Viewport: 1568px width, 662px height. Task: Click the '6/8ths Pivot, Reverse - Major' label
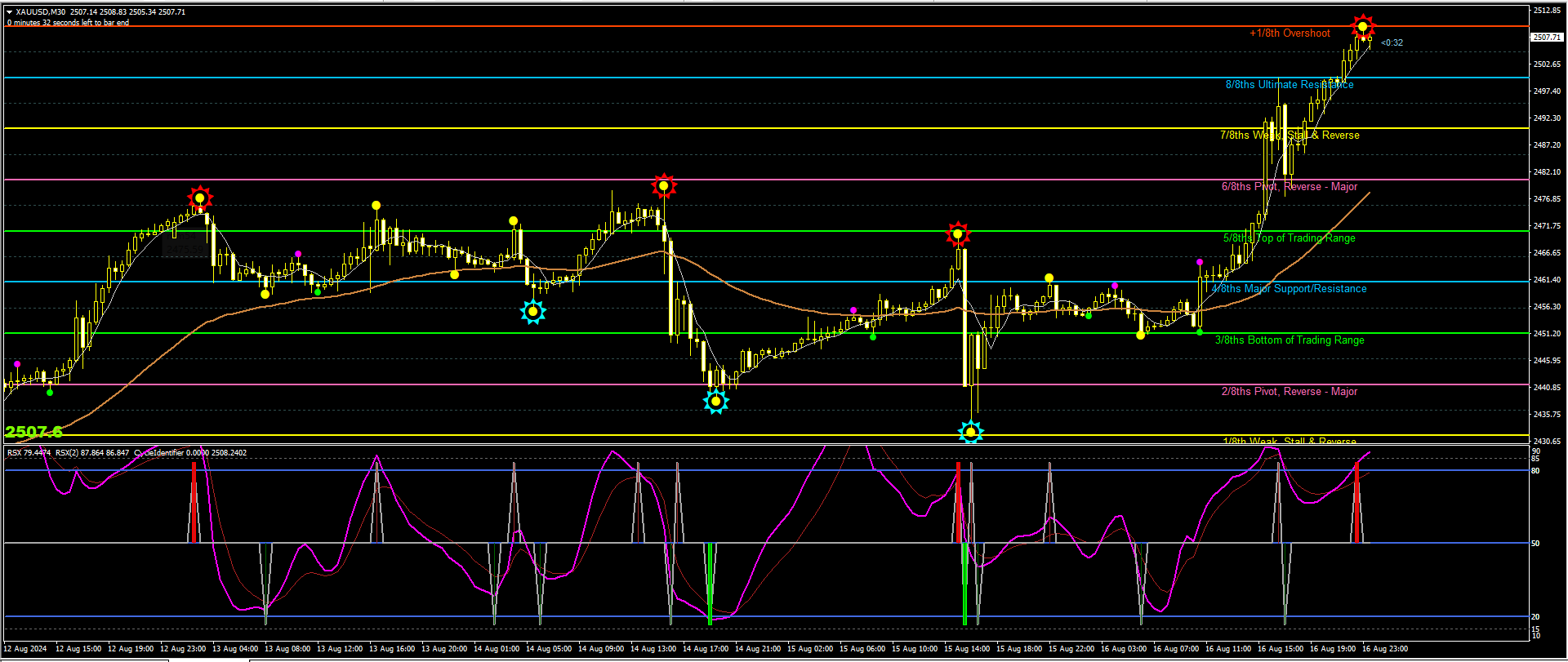point(1290,187)
